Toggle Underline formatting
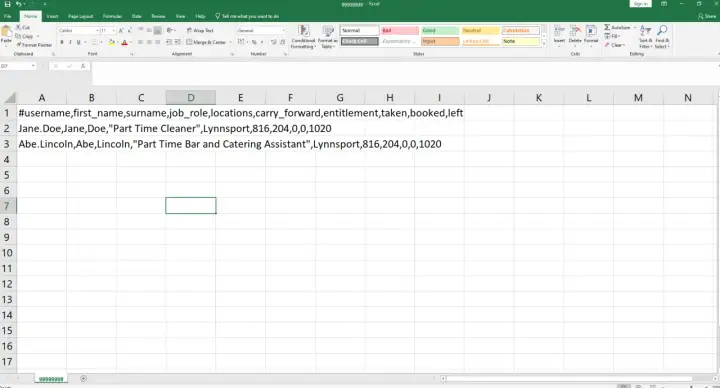Viewport: 720px width, 388px height. [79, 42]
